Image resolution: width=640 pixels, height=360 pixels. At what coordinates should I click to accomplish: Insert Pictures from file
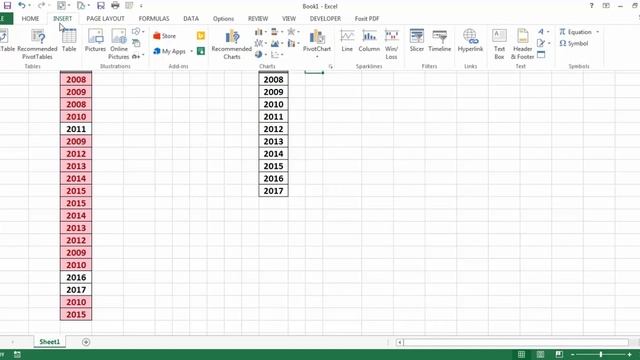click(x=96, y=40)
